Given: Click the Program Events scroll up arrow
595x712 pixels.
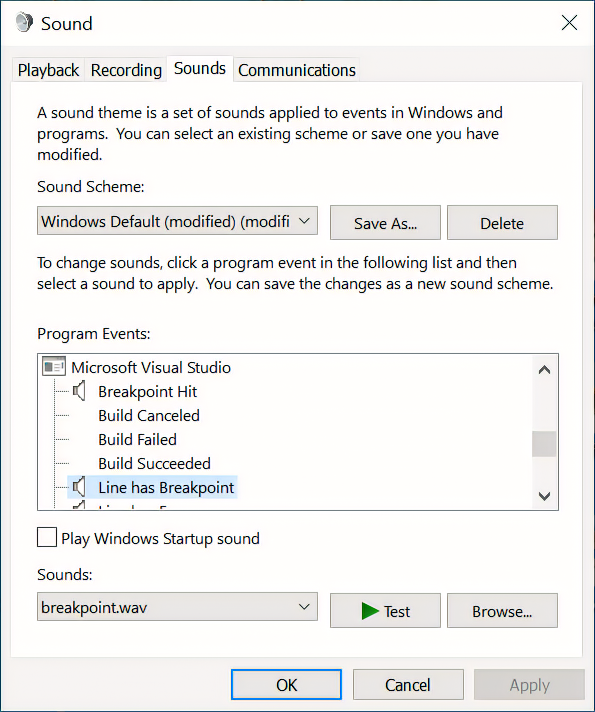Looking at the screenshot, I should (x=544, y=370).
